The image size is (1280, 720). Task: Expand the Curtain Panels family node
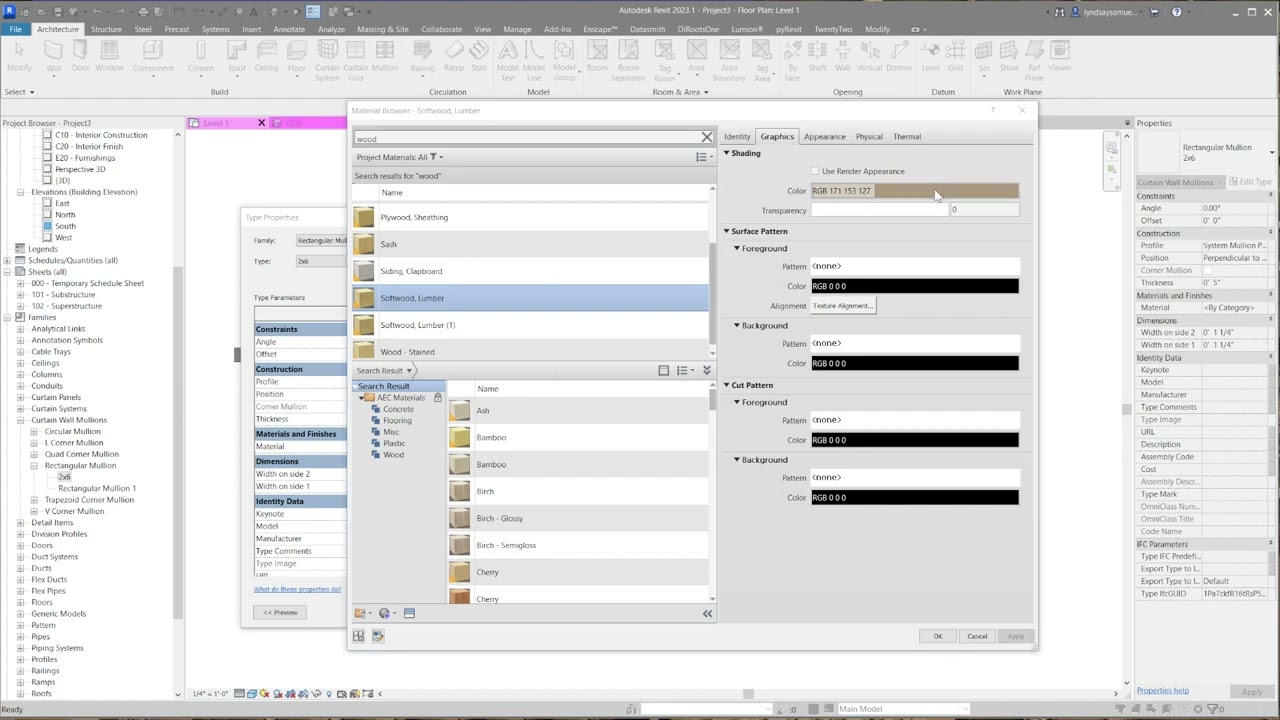pyautogui.click(x=20, y=397)
